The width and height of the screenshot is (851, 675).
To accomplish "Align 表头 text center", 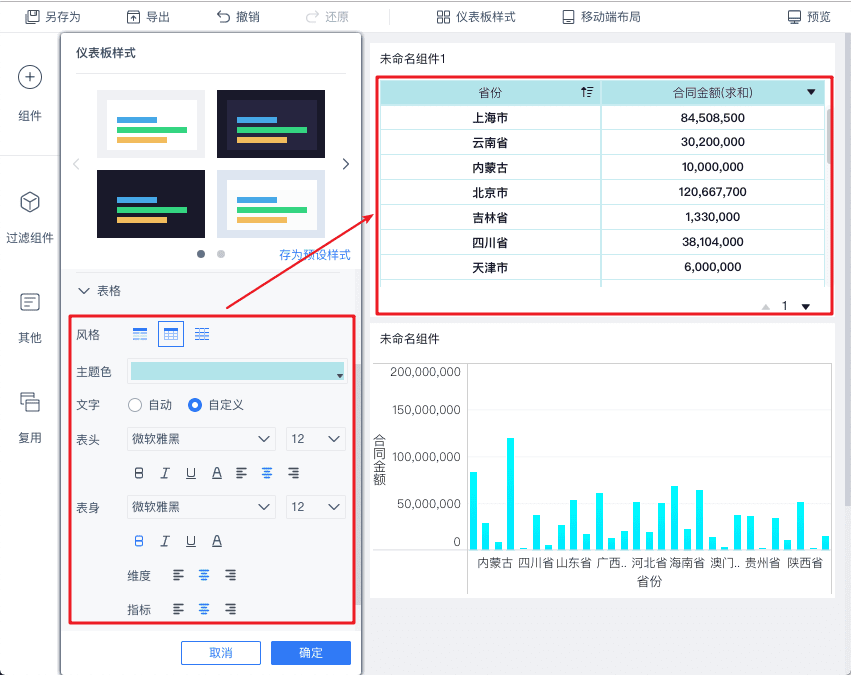I will pos(267,473).
